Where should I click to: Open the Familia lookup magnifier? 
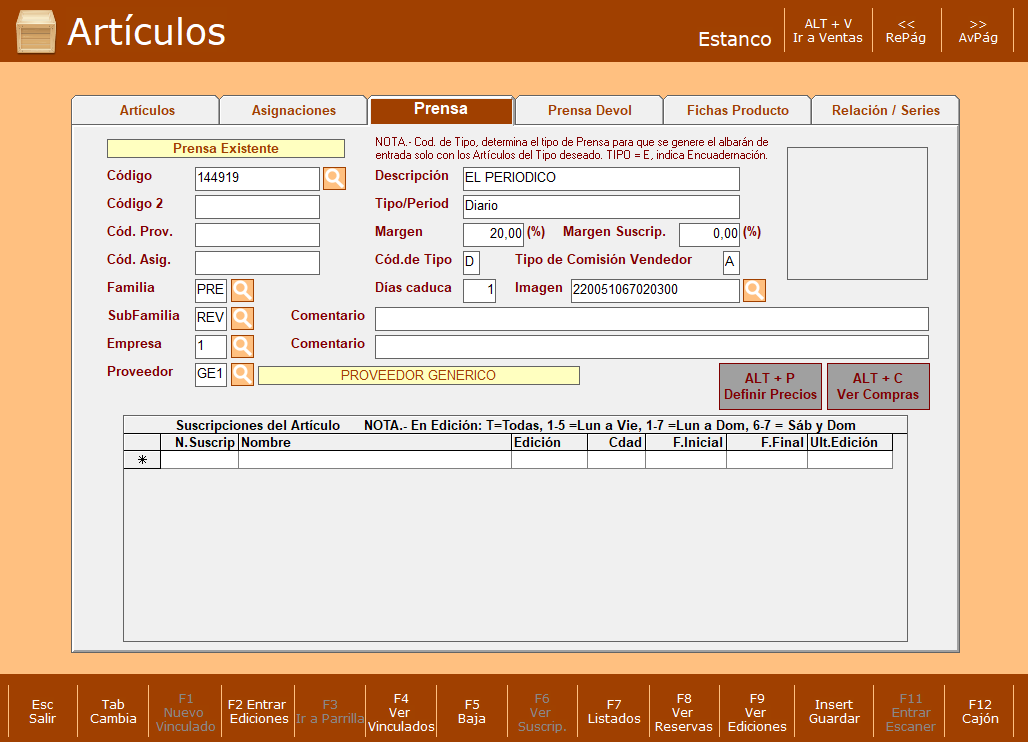pos(243,290)
